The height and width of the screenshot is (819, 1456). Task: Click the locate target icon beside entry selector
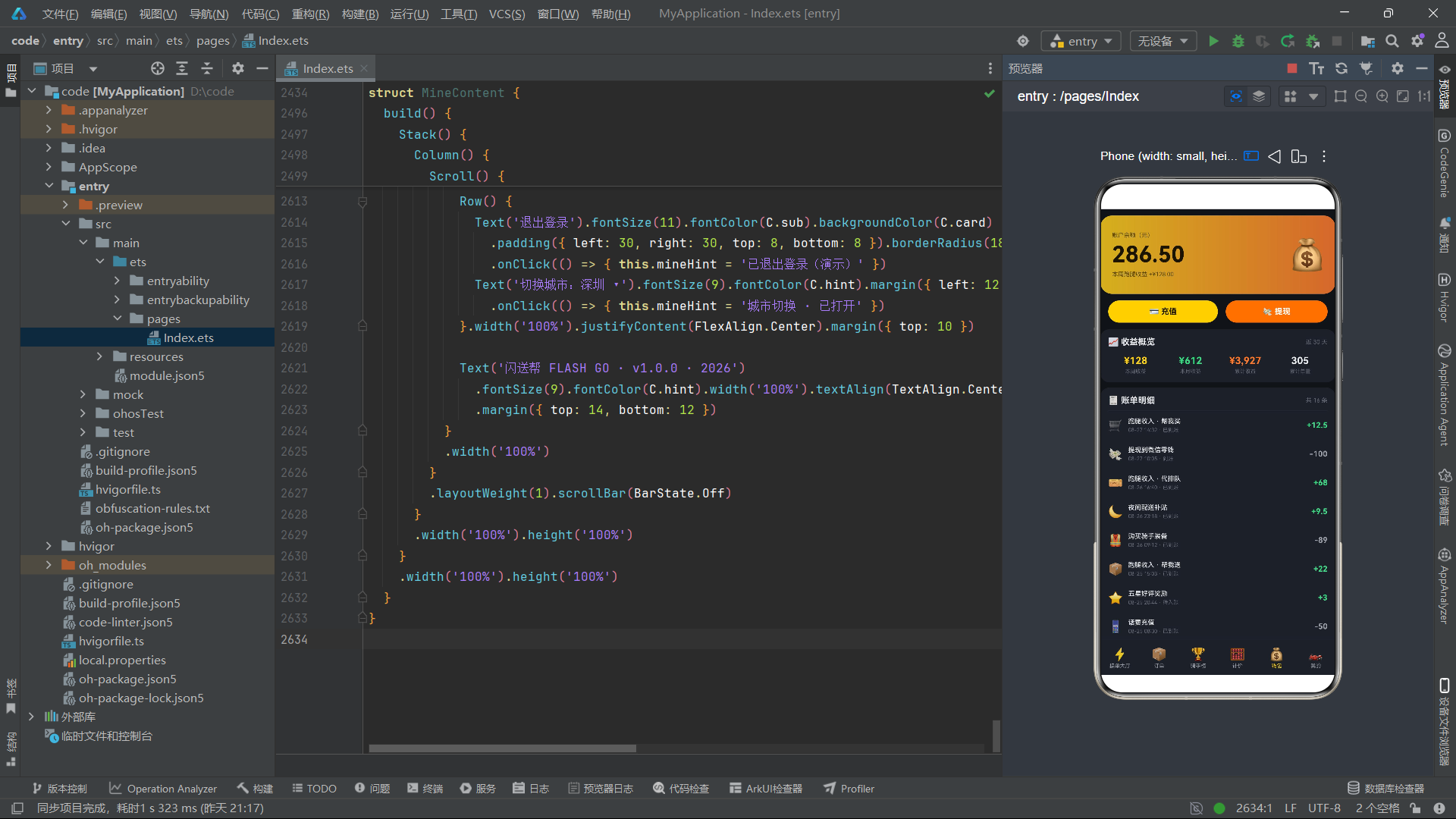[1023, 41]
